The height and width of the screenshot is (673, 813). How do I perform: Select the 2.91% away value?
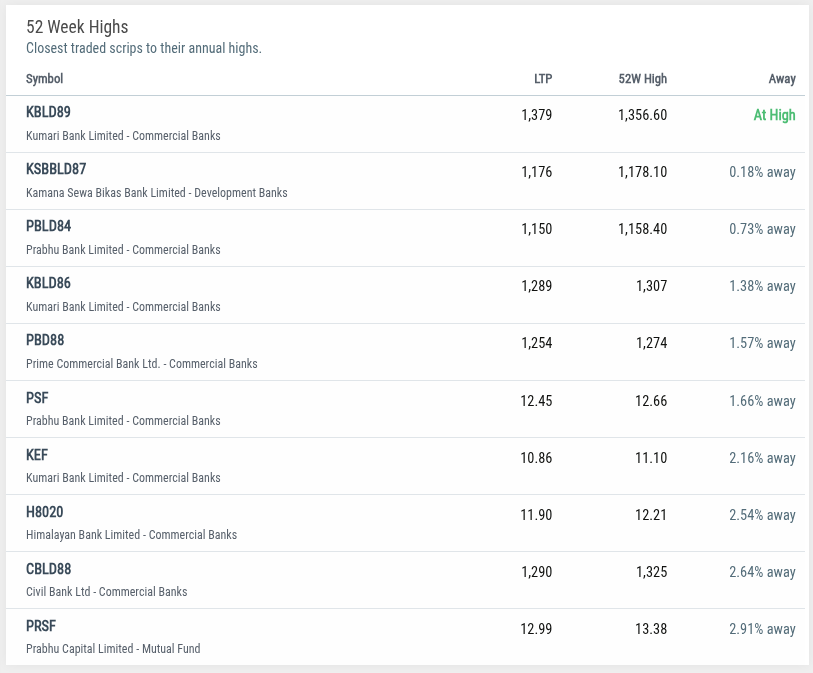pyautogui.click(x=762, y=629)
